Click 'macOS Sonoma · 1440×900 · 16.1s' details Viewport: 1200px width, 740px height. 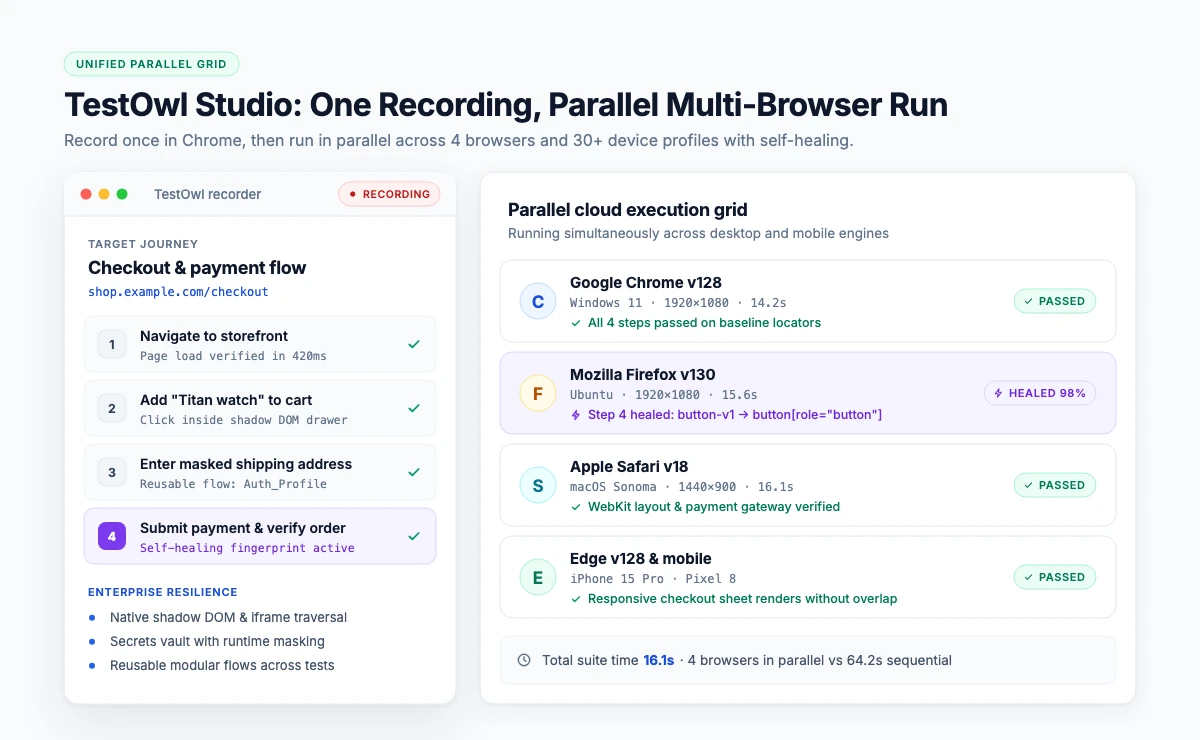pos(682,486)
